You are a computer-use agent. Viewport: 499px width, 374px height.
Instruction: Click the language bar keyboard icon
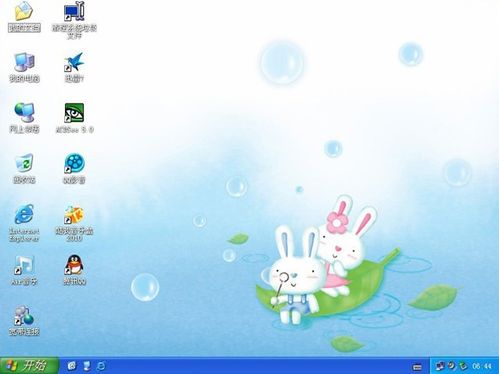(417, 367)
